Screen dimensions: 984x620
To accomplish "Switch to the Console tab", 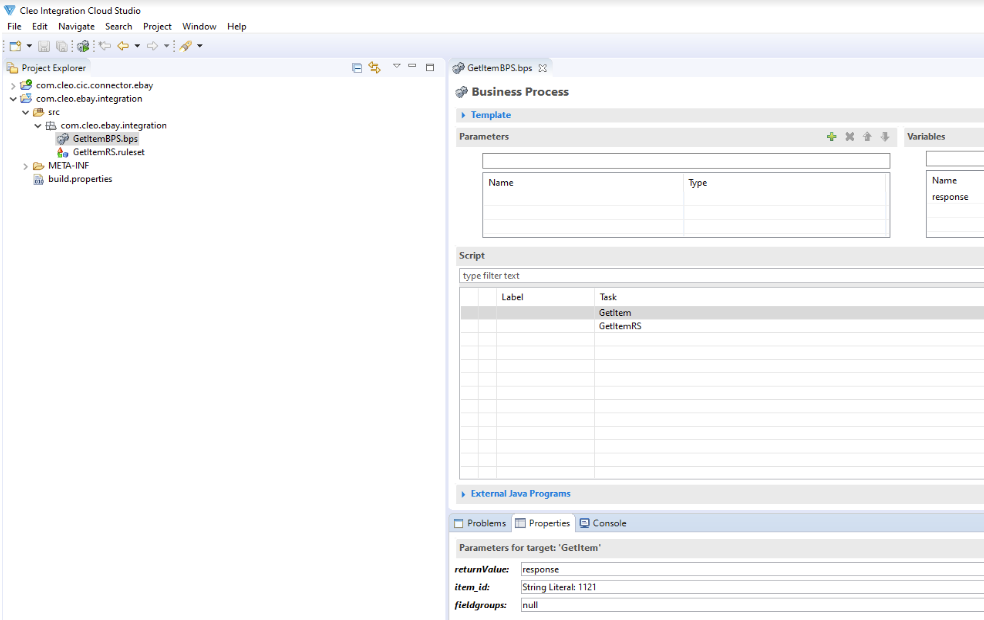I will click(x=603, y=523).
